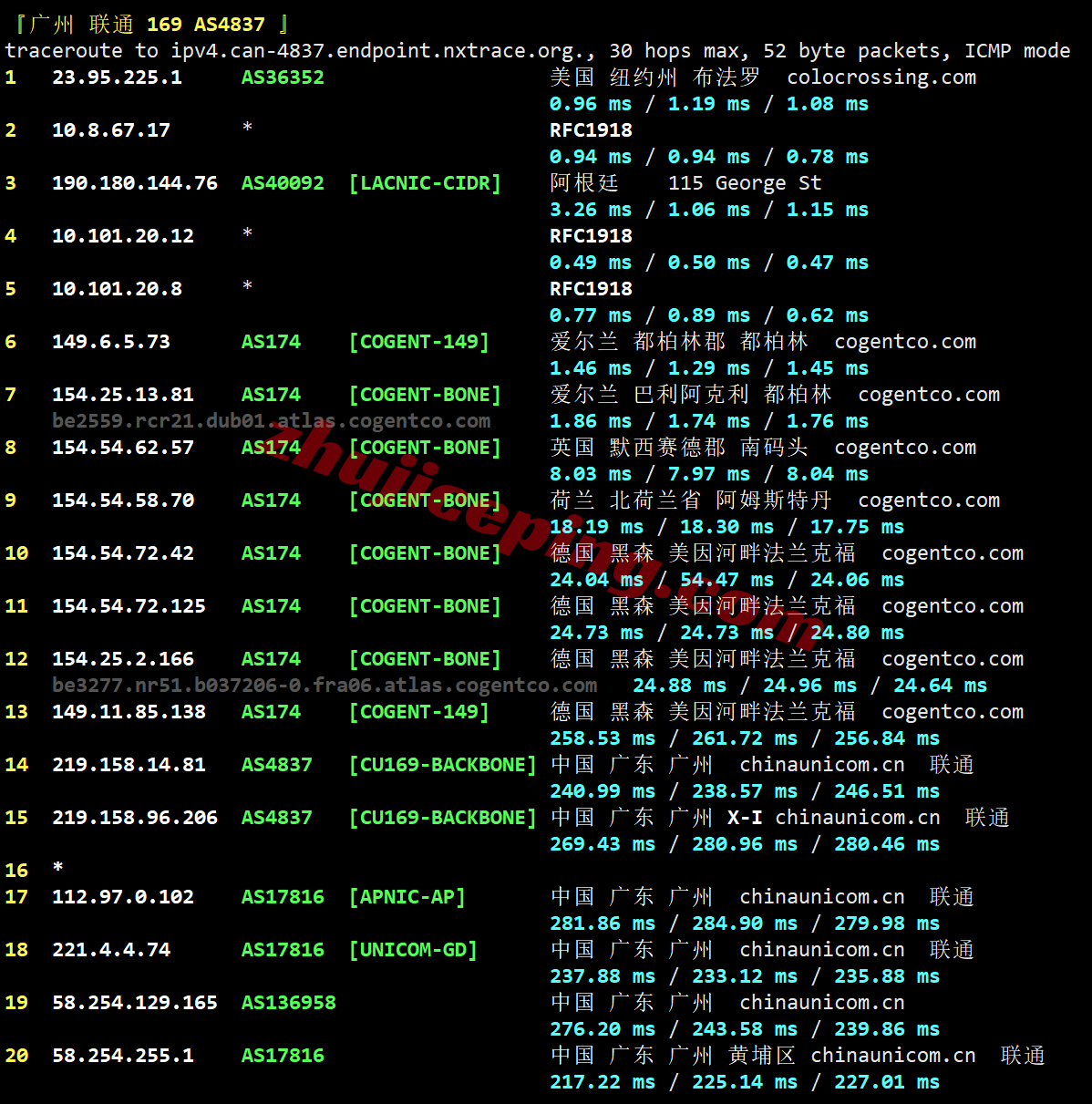1092x1104 pixels.
Task: Click the [CU169-BACKBONE] tag on hop 14
Action: click(443, 765)
